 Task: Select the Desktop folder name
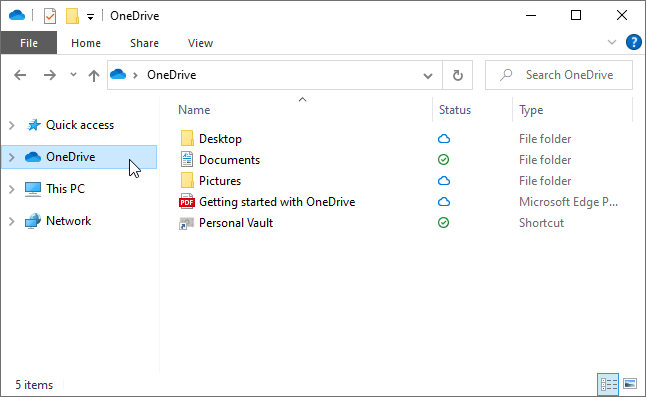click(x=220, y=139)
